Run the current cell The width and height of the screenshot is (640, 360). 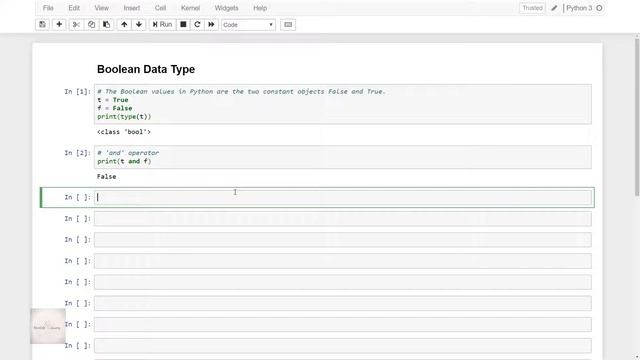[162, 24]
